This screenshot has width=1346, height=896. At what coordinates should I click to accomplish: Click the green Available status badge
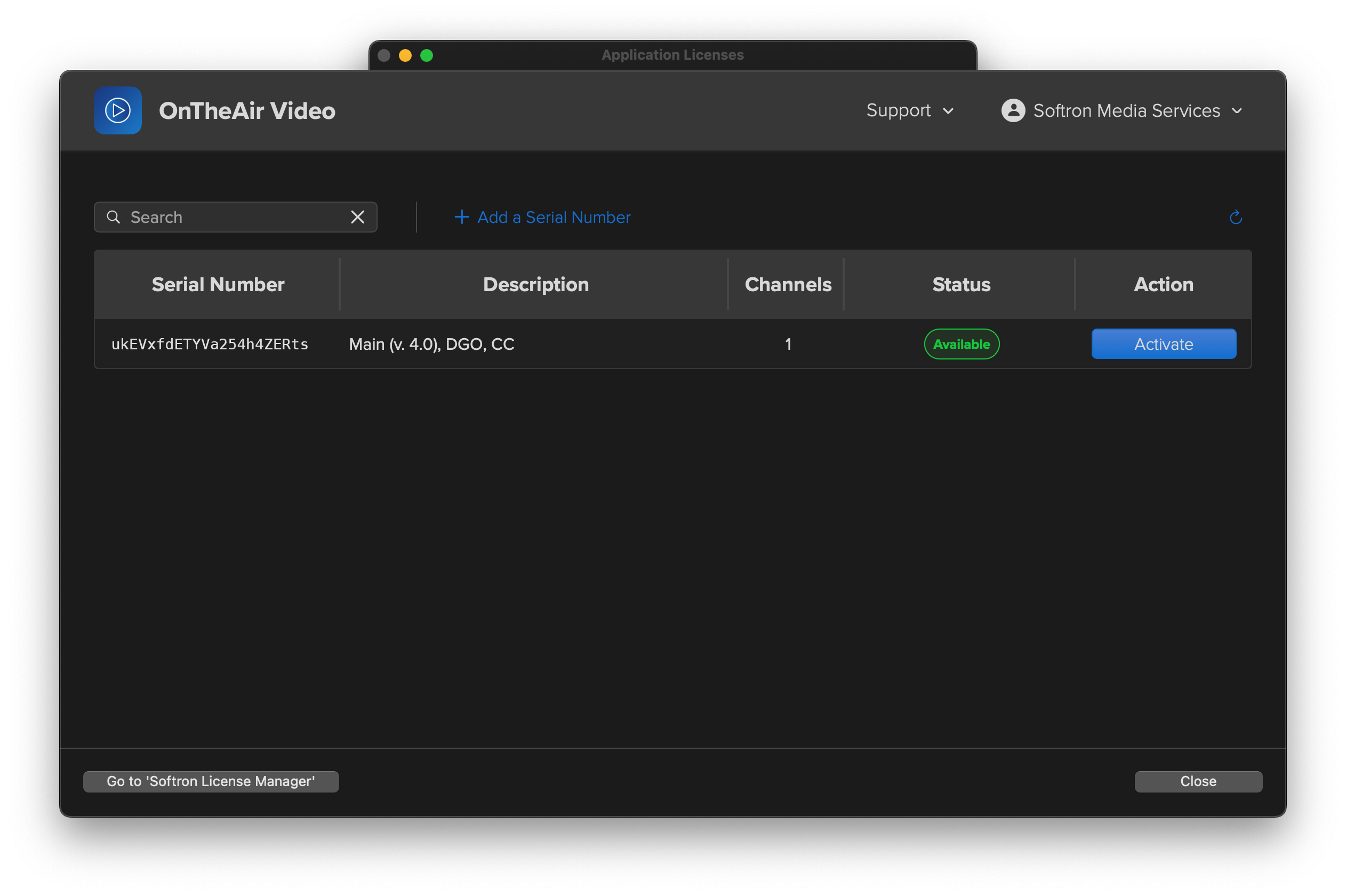pos(962,344)
